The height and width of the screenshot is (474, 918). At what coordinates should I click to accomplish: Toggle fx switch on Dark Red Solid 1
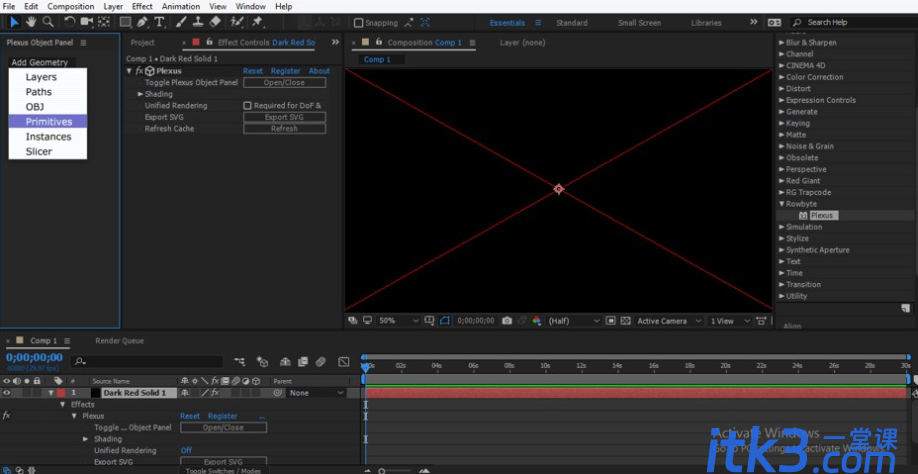click(x=215, y=393)
